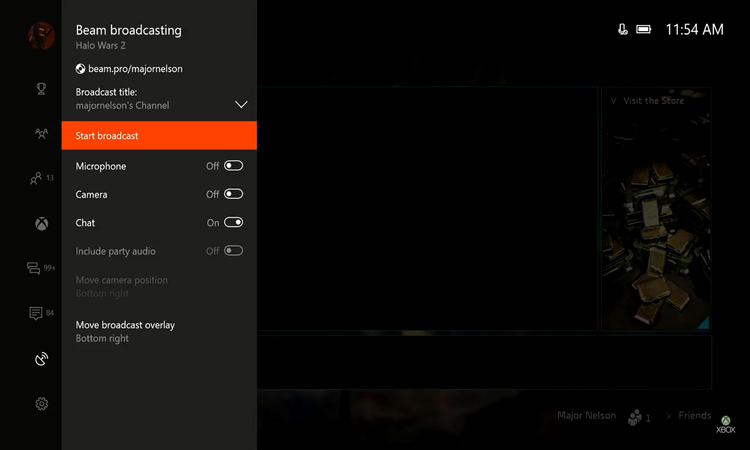Click the Major Nelson party label
Screen dimensions: 750x450
click(x=584, y=416)
